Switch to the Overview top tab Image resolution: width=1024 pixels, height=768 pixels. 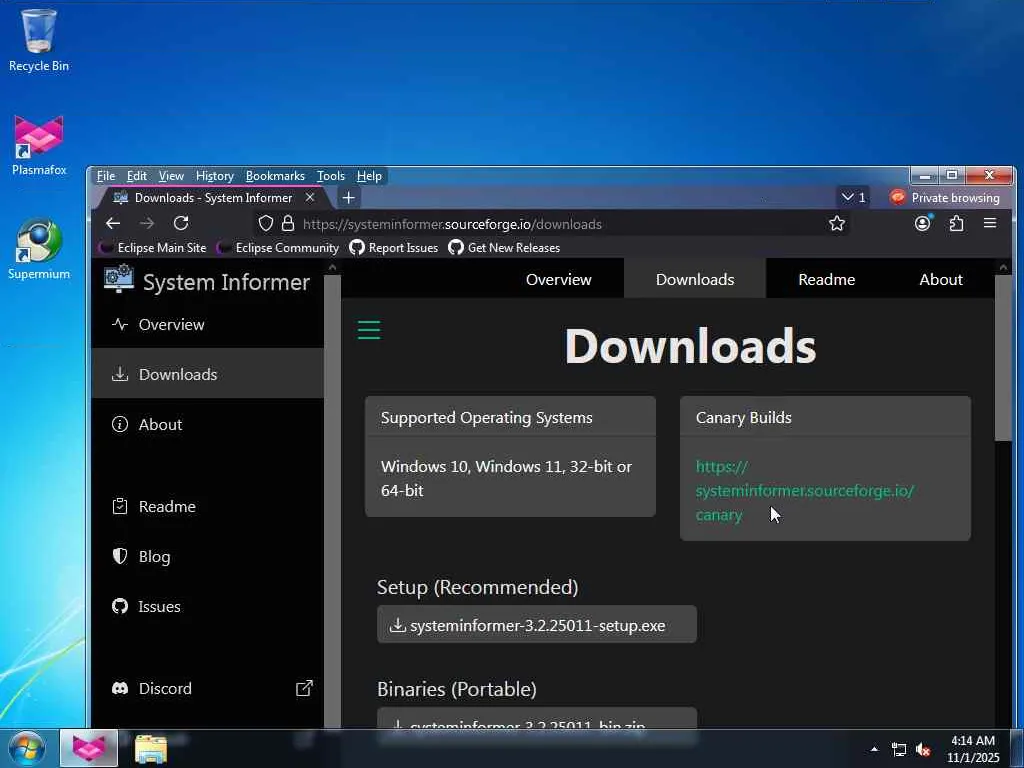(x=558, y=279)
